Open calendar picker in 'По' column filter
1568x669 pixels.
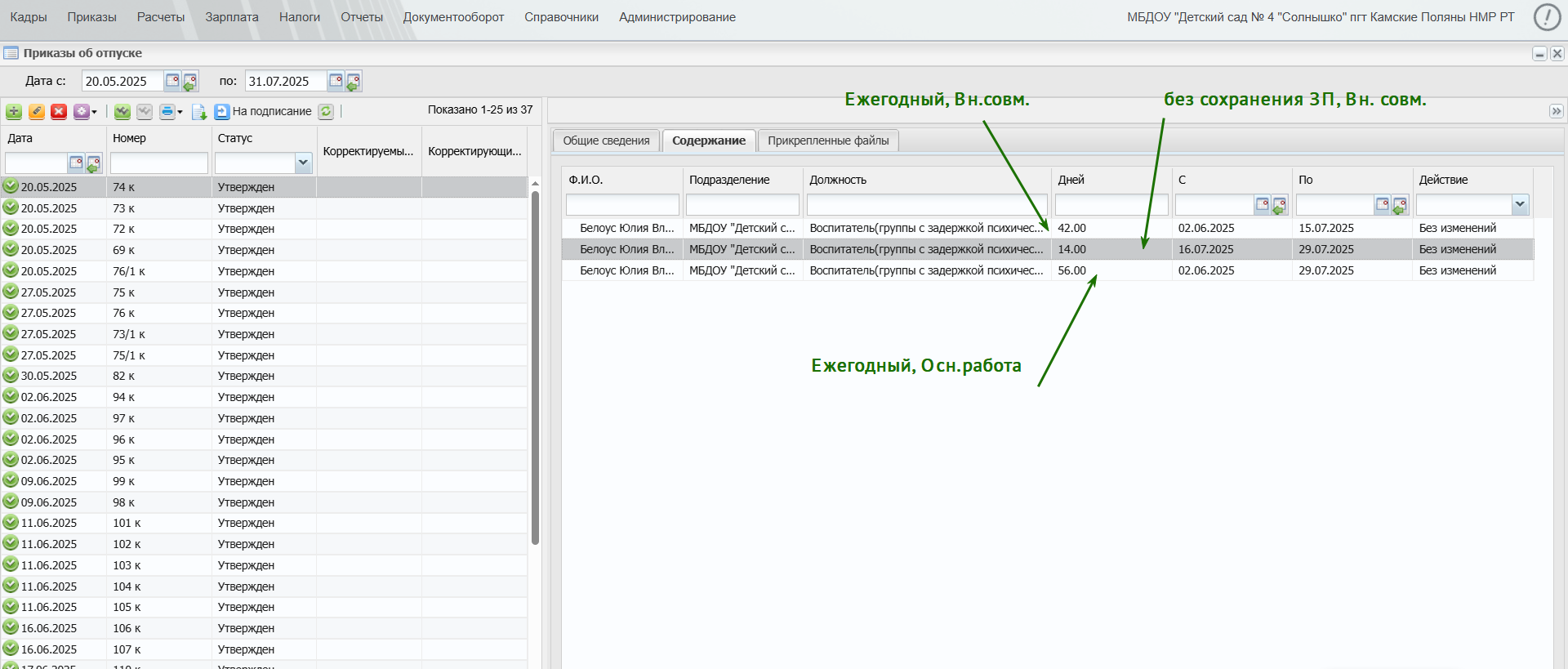tap(1382, 204)
